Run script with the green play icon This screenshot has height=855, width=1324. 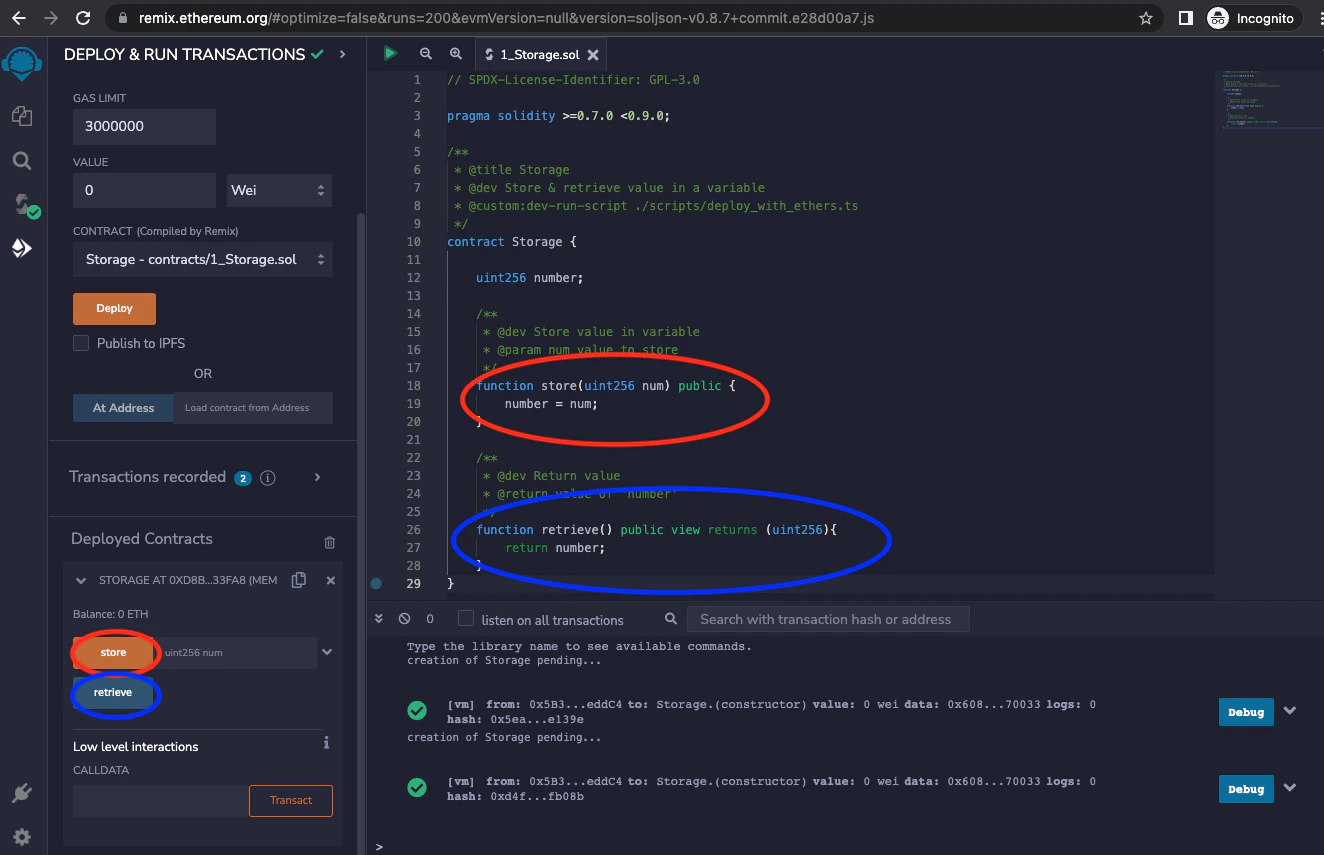[x=390, y=54]
